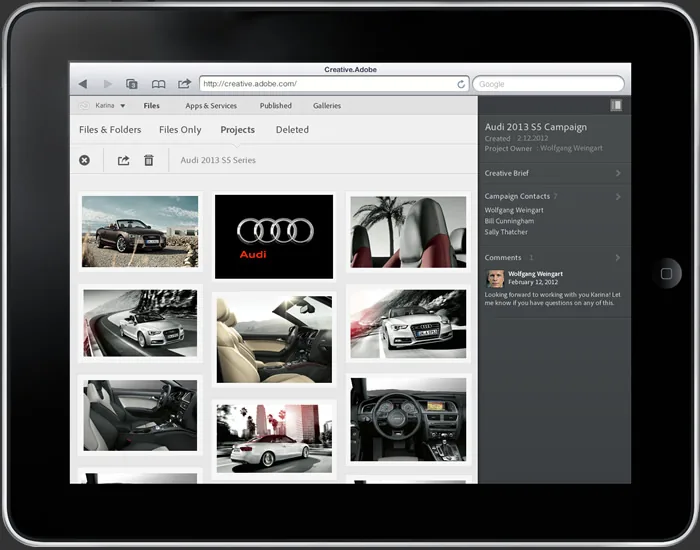The image size is (700, 550).
Task: Open the Audi logo thumbnail
Action: (274, 237)
